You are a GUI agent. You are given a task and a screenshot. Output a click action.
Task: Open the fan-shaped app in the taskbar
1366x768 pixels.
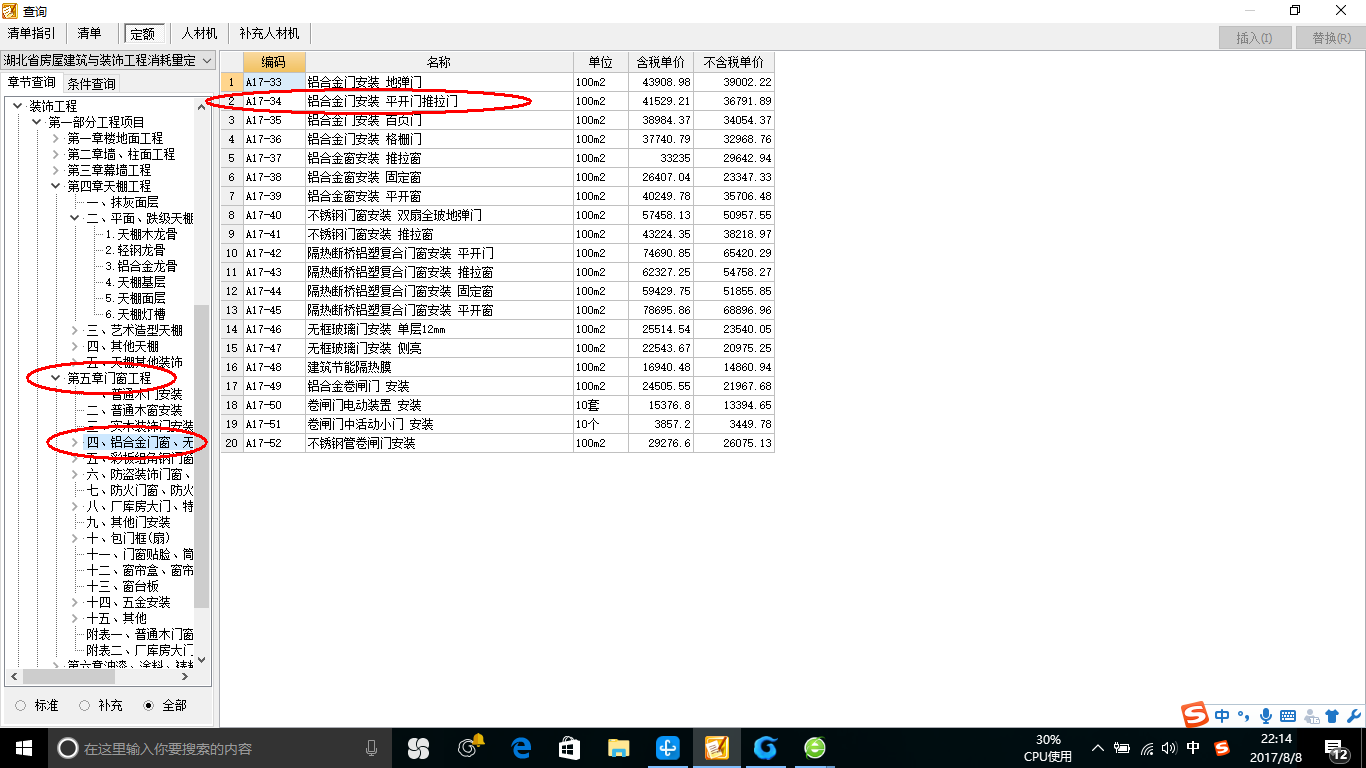tap(418, 747)
